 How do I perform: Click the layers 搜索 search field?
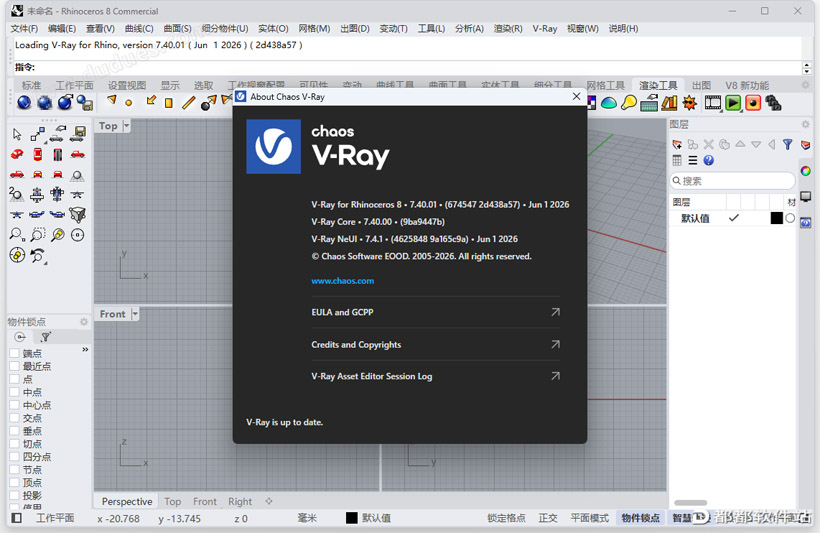coord(732,180)
